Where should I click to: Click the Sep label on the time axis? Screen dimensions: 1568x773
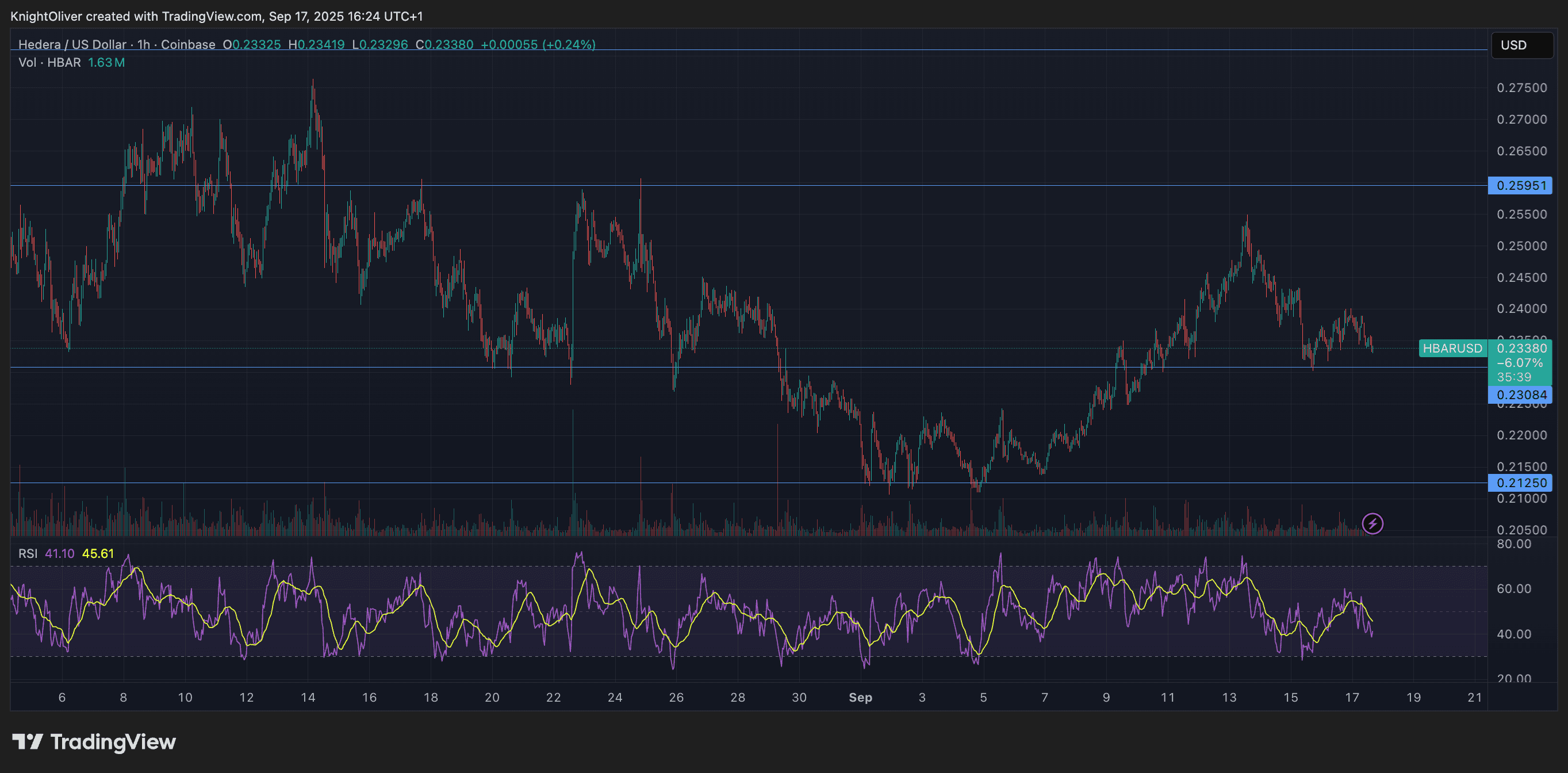point(861,698)
